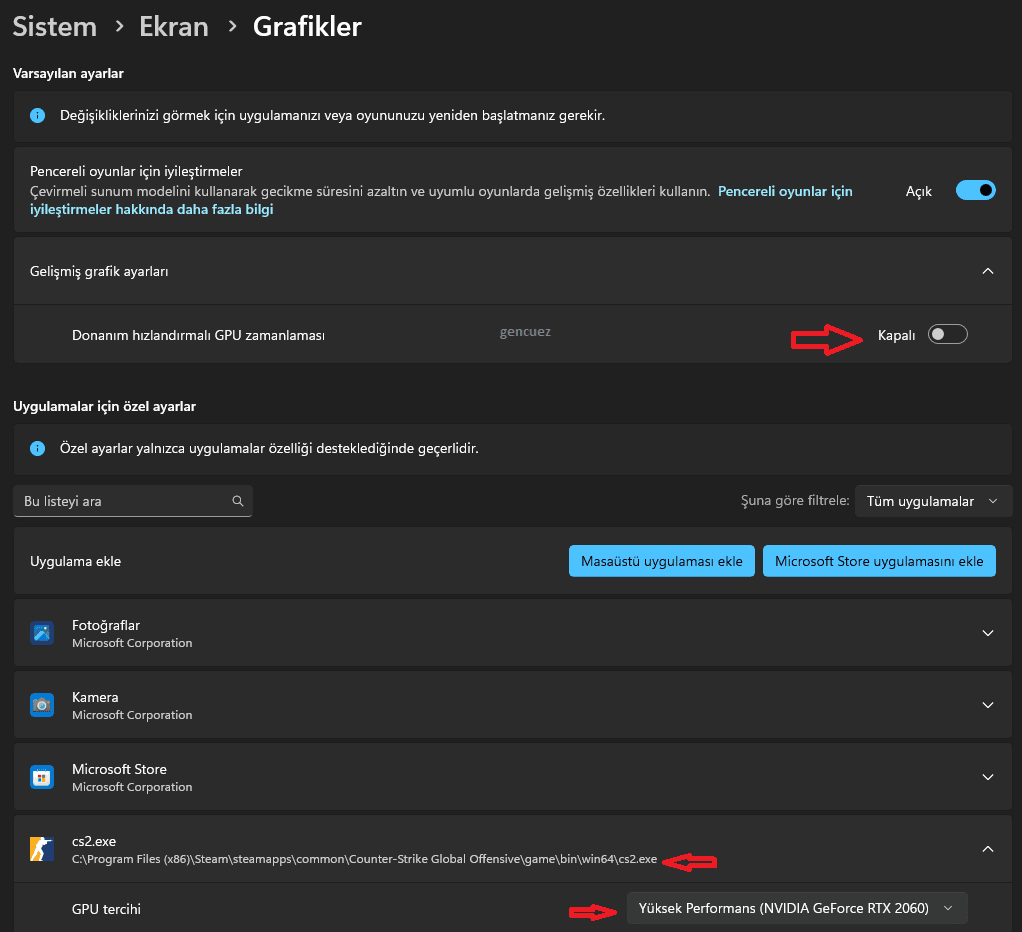Collapse Gelişmiş grafik ayarları section
Viewport: 1022px width, 932px height.
987,271
